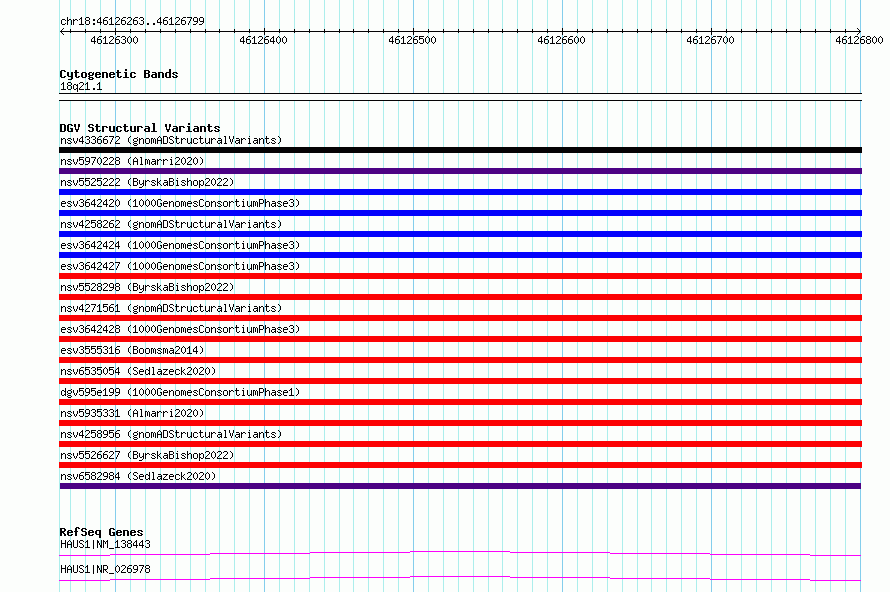Click the blue bar of nsv4258262

pyautogui.click(x=460, y=234)
